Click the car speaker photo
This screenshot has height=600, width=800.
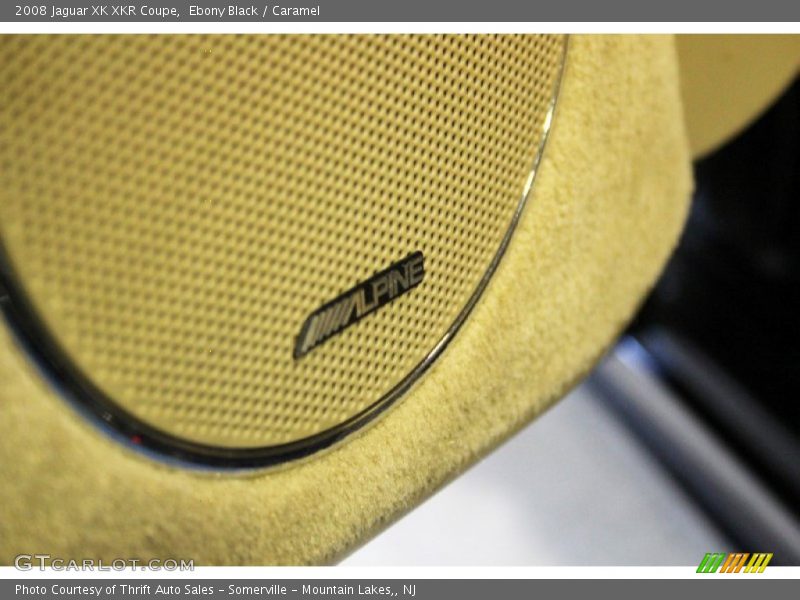pos(400,300)
